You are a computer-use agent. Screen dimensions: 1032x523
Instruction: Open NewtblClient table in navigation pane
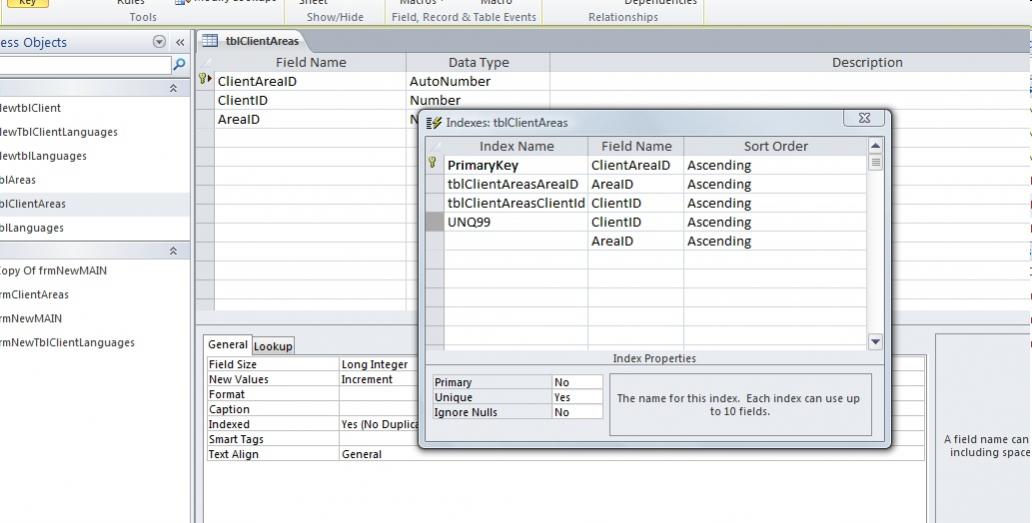tap(30, 108)
